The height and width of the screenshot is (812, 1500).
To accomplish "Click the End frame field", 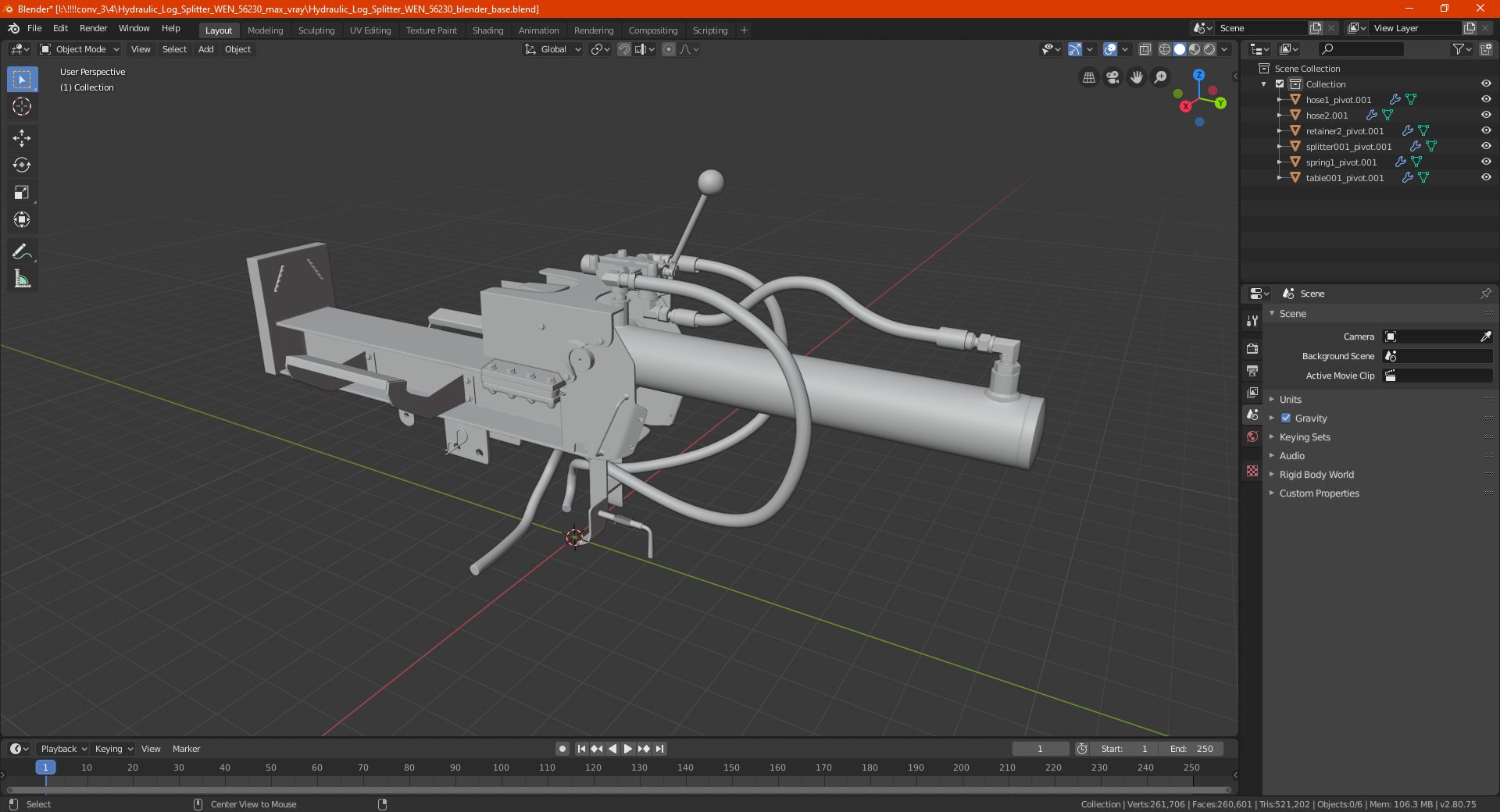I will click(x=1191, y=749).
